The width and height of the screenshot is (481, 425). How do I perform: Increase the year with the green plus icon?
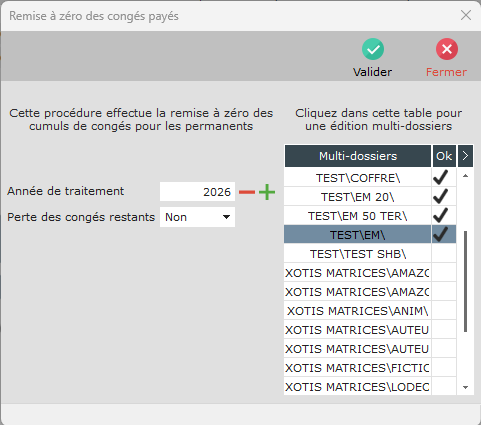coord(267,192)
